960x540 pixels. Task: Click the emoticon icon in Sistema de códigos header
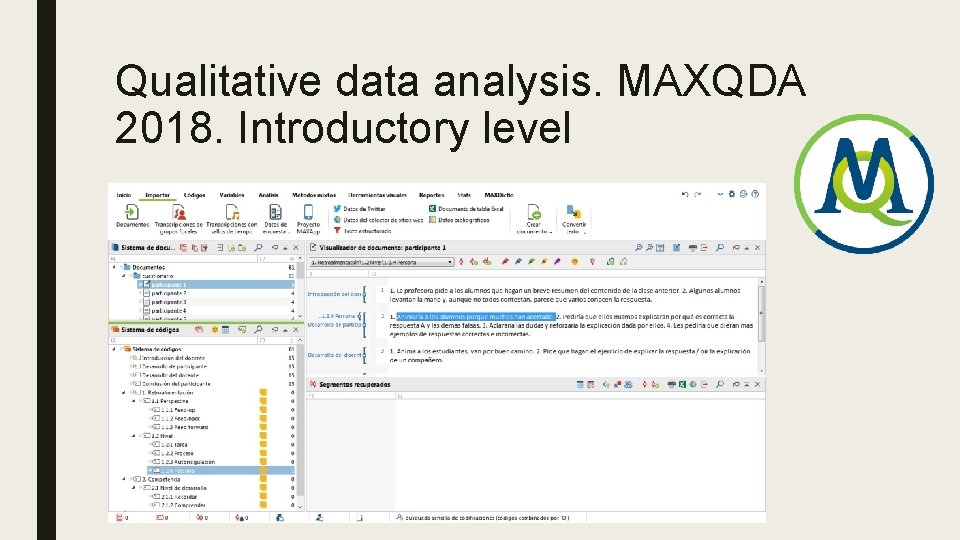point(214,329)
